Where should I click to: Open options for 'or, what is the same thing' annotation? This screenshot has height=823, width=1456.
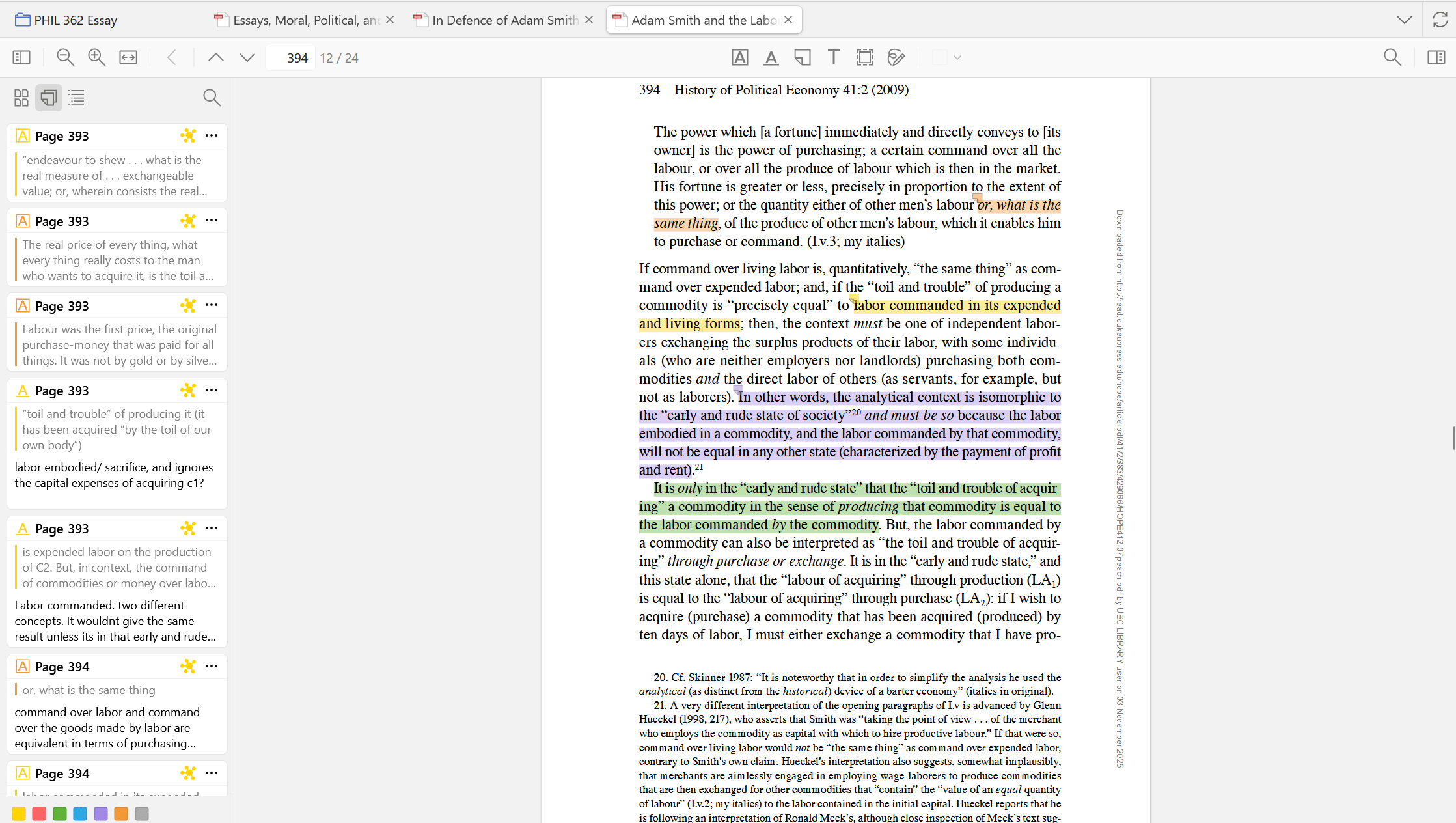[212, 666]
